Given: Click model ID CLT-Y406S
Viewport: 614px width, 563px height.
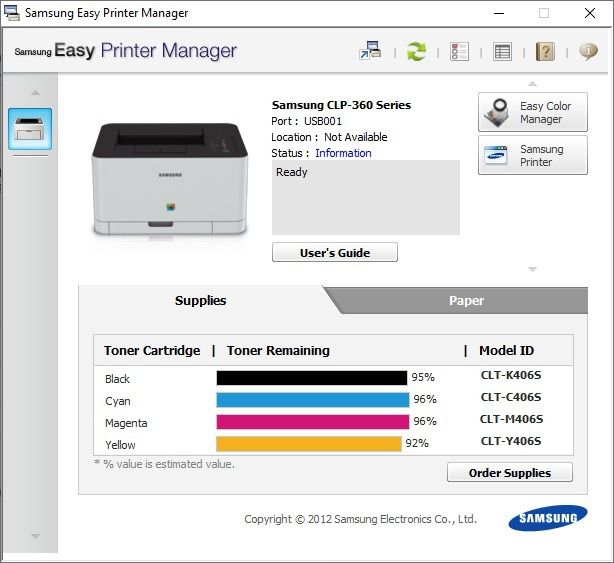Looking at the screenshot, I should coord(511,441).
